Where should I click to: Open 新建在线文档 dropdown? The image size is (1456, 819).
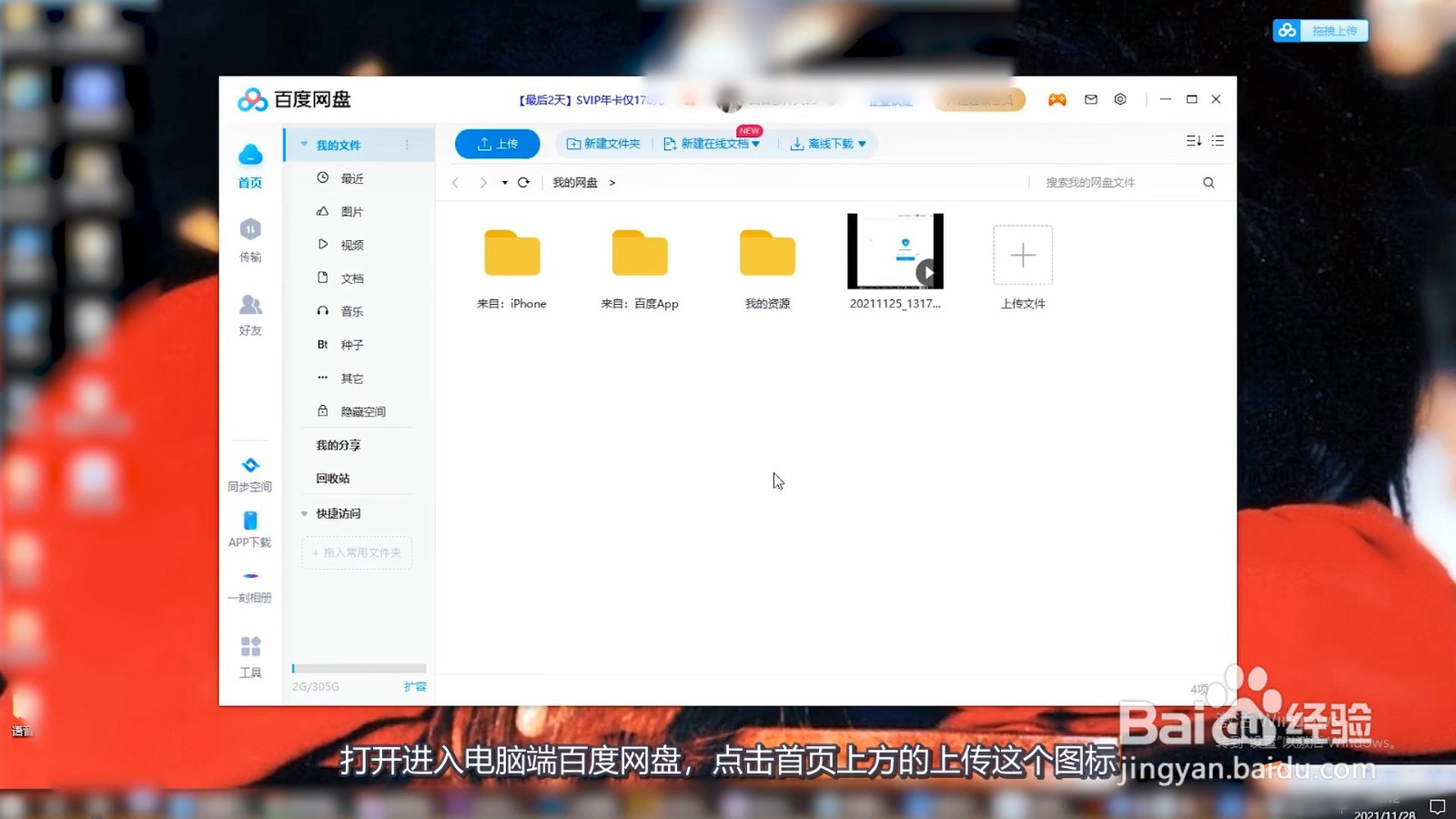click(711, 144)
